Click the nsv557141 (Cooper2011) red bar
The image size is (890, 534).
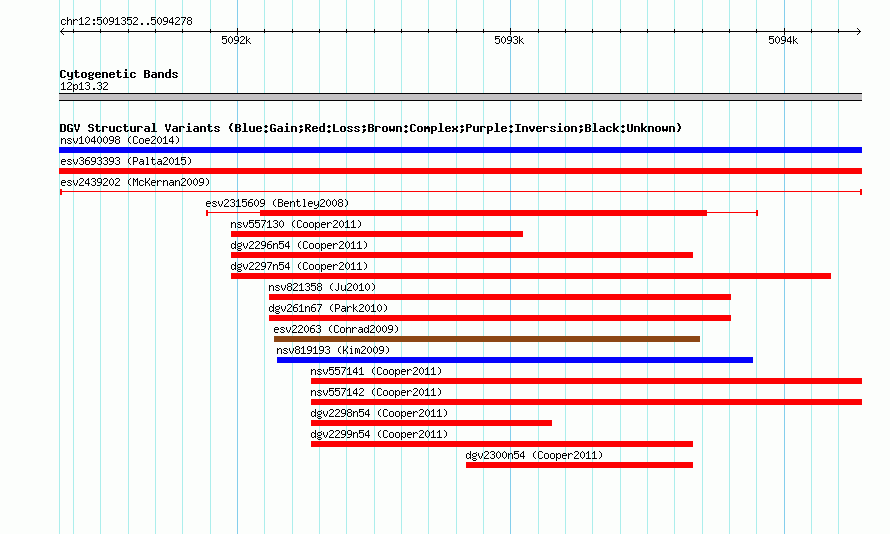pos(586,381)
